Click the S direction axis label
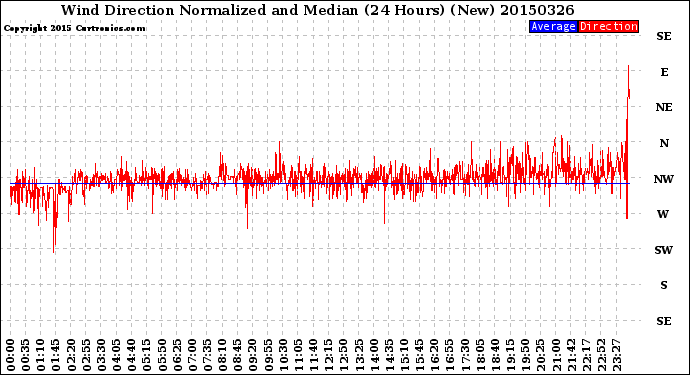Image resolution: width=690 pixels, height=375 pixels. [664, 285]
